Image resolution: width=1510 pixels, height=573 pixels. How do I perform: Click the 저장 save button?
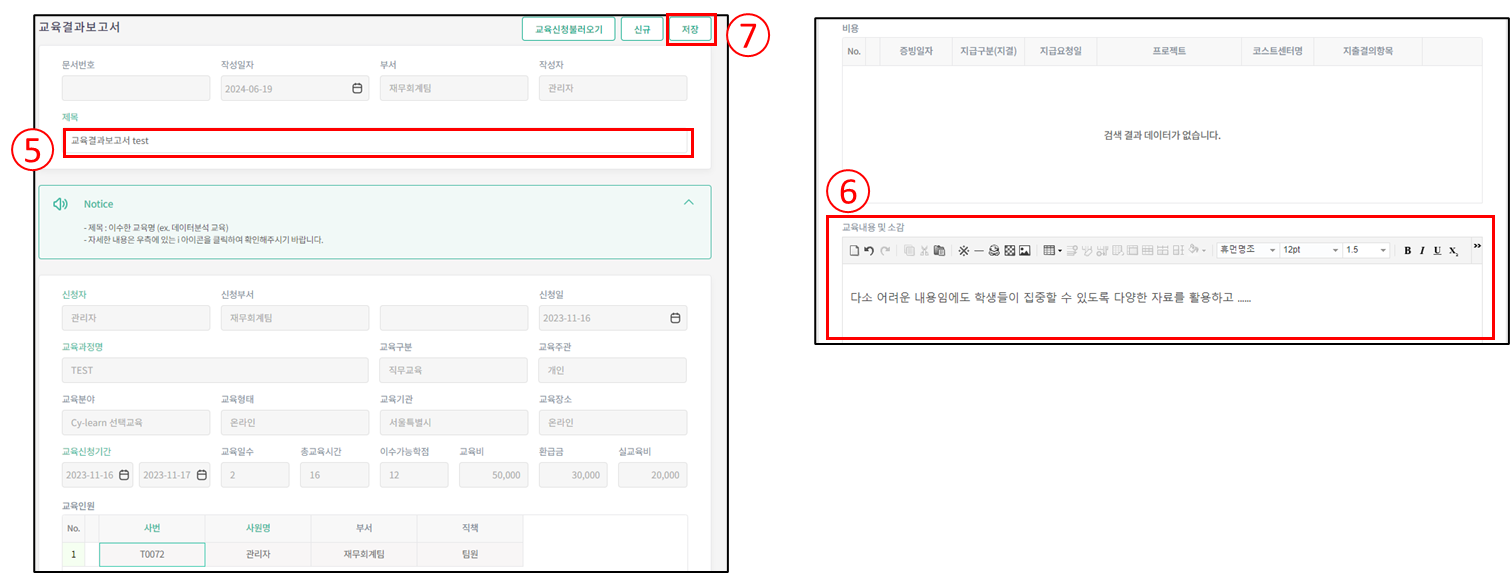tap(690, 29)
